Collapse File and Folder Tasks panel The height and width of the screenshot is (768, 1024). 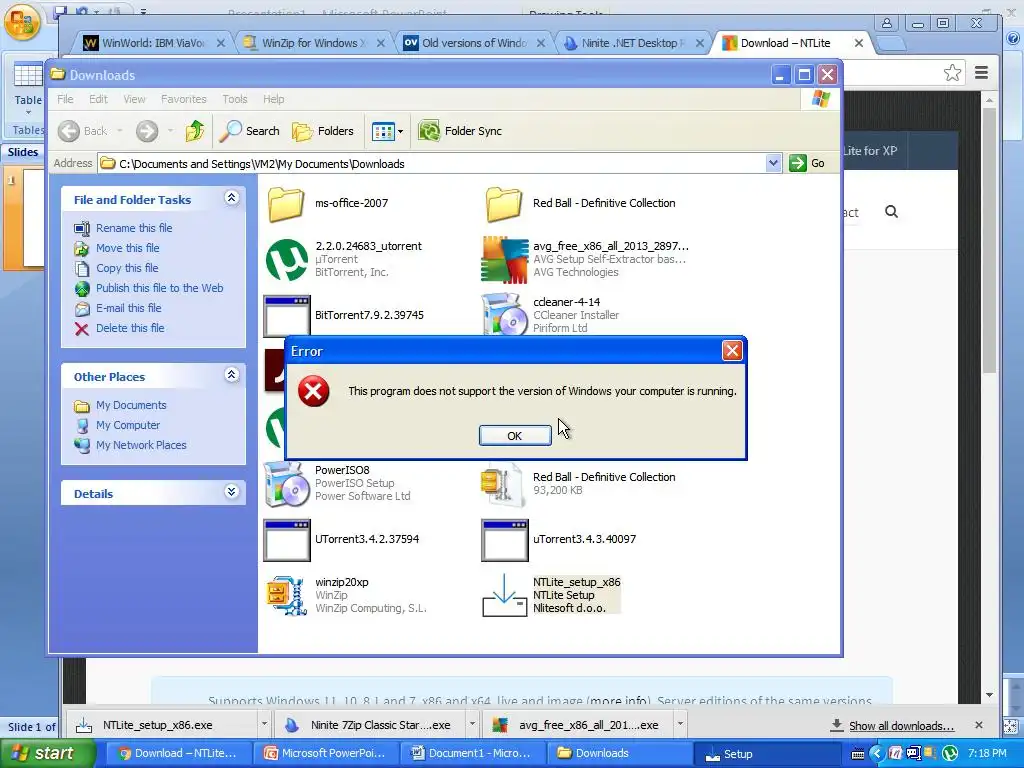point(231,198)
